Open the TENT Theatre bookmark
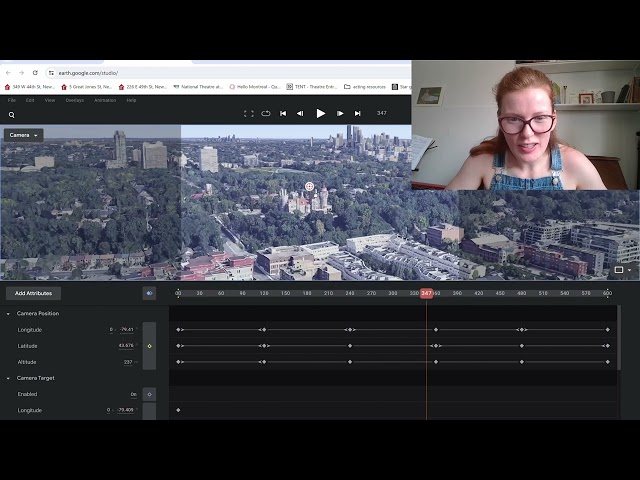 click(312, 87)
